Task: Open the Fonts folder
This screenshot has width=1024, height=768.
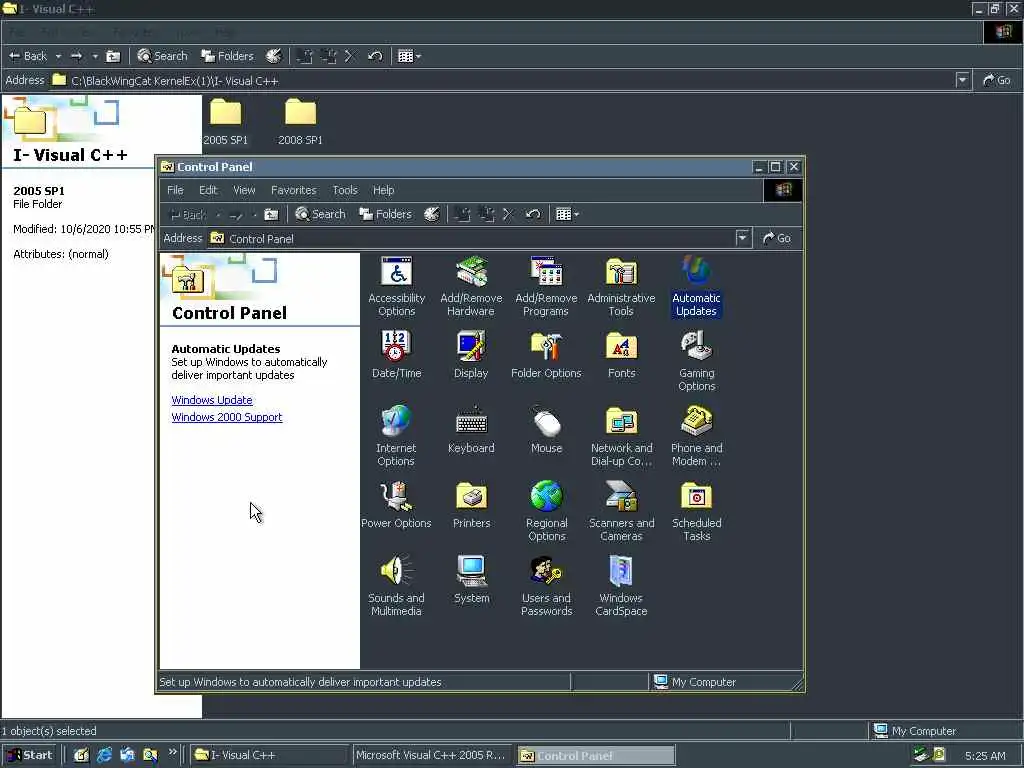Action: pyautogui.click(x=621, y=355)
